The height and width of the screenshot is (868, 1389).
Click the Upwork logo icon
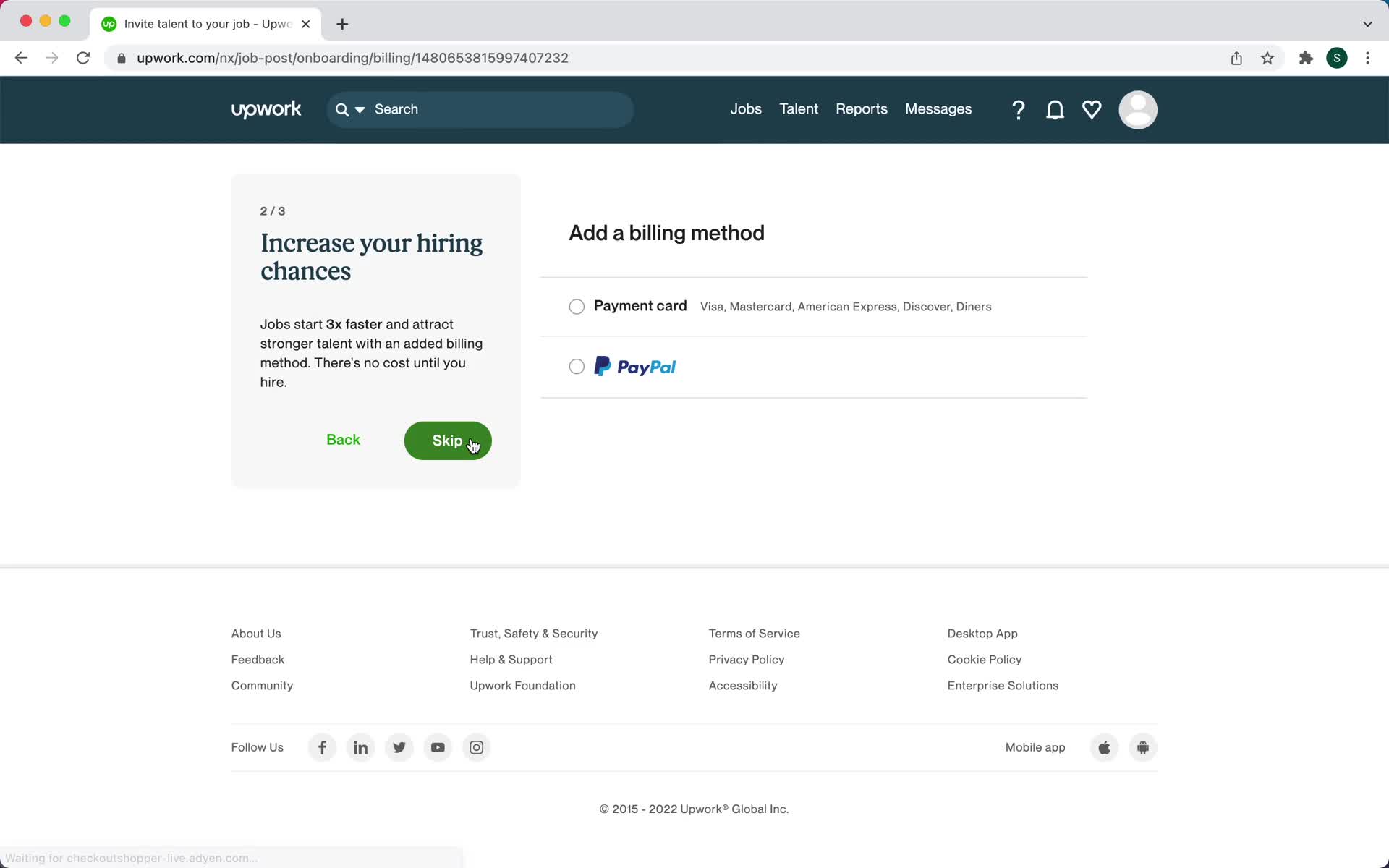click(266, 109)
